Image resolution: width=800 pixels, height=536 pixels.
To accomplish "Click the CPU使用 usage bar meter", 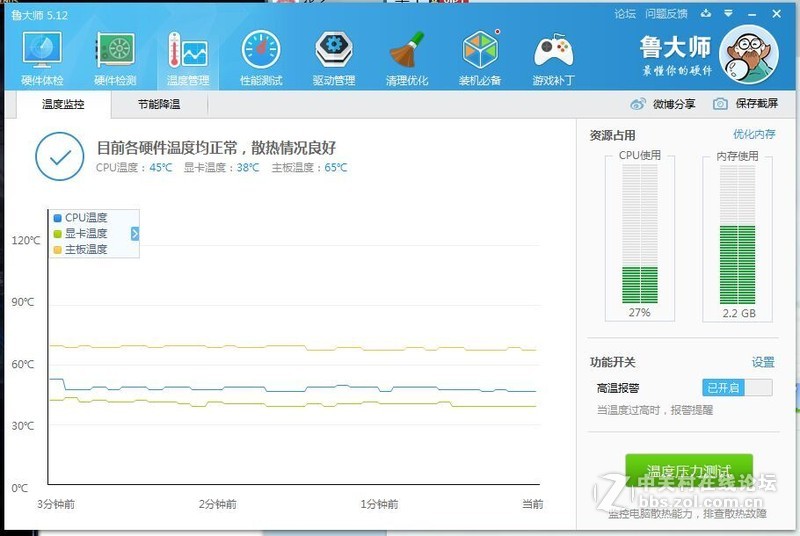I will pyautogui.click(x=640, y=234).
